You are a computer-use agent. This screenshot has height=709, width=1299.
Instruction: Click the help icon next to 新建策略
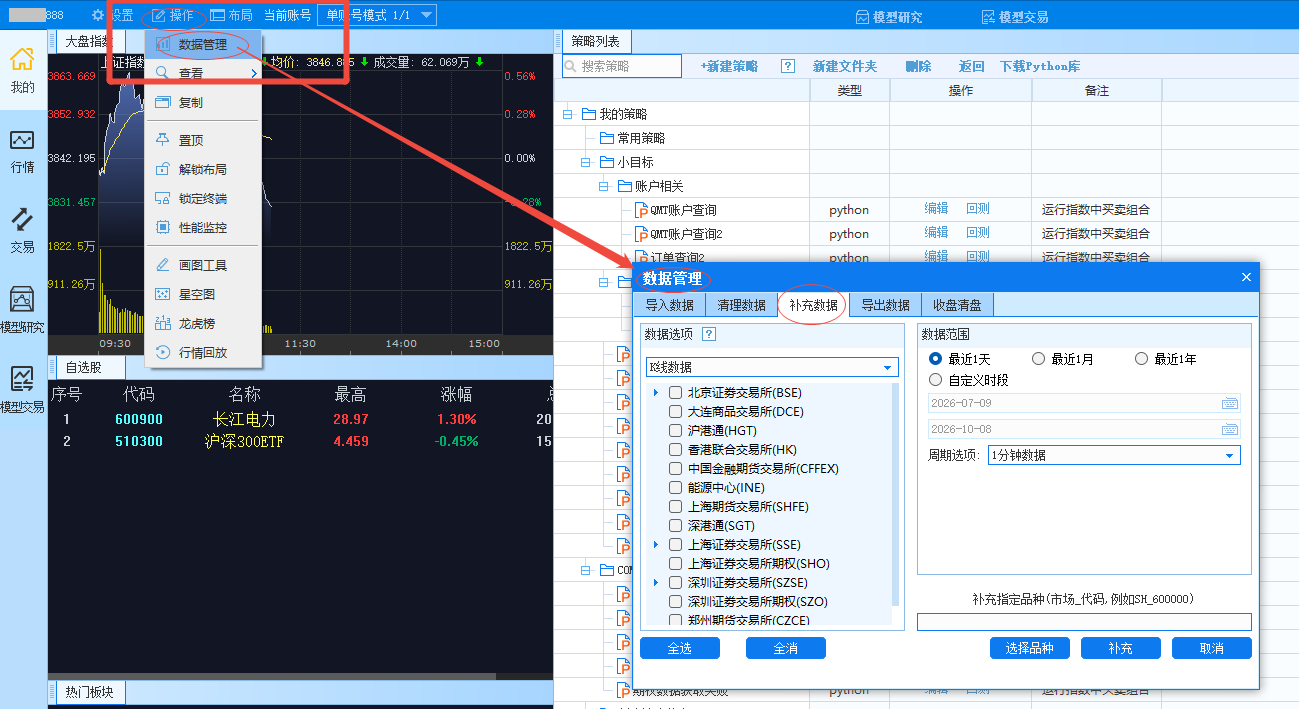click(x=788, y=66)
